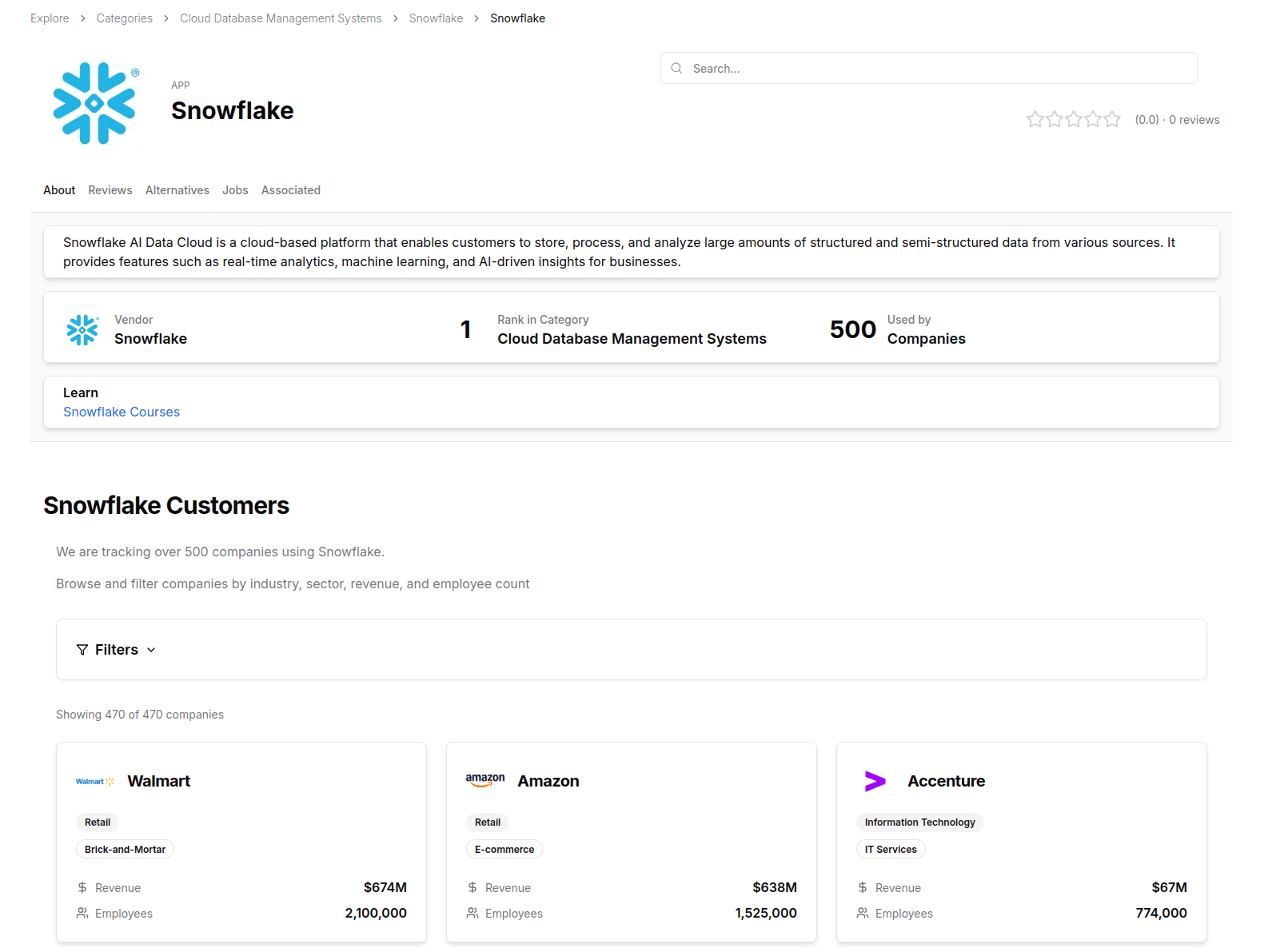Click the Brick-and-Mortar tag
The image size is (1288, 948).
(x=125, y=850)
